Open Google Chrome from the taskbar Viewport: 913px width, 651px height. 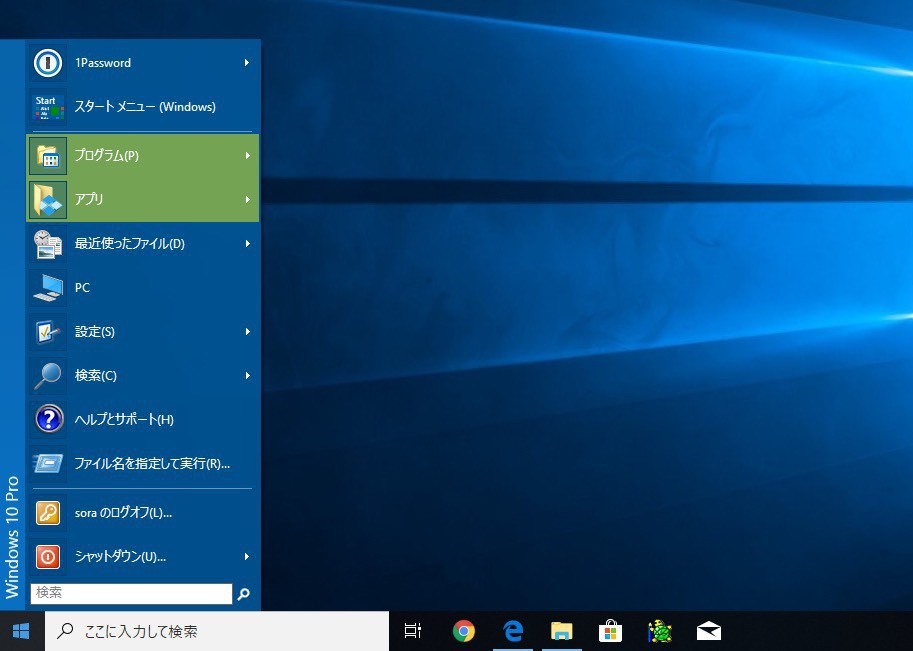(463, 631)
